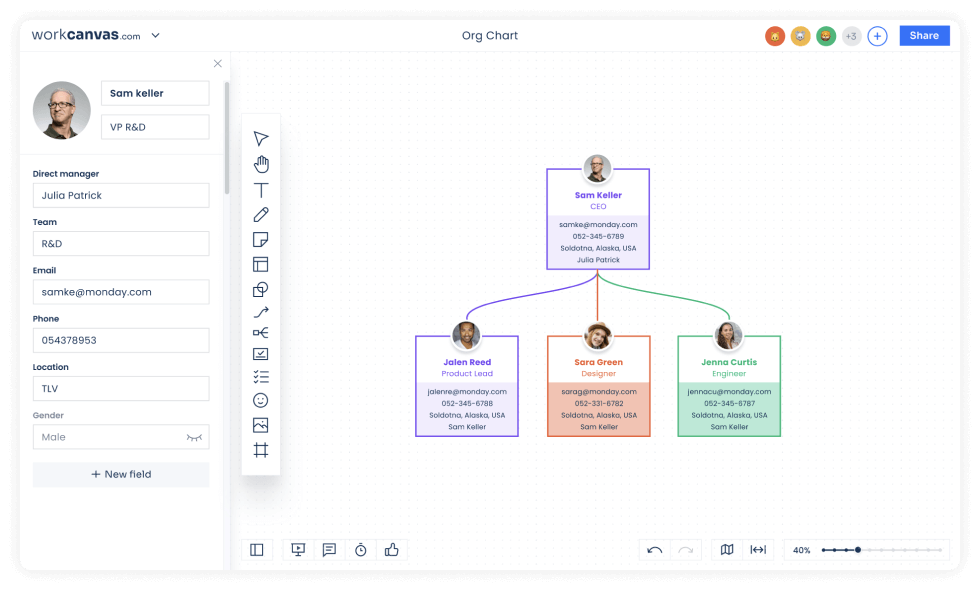Edit the Phone field 054378953
The image size is (980, 590).
pos(121,341)
